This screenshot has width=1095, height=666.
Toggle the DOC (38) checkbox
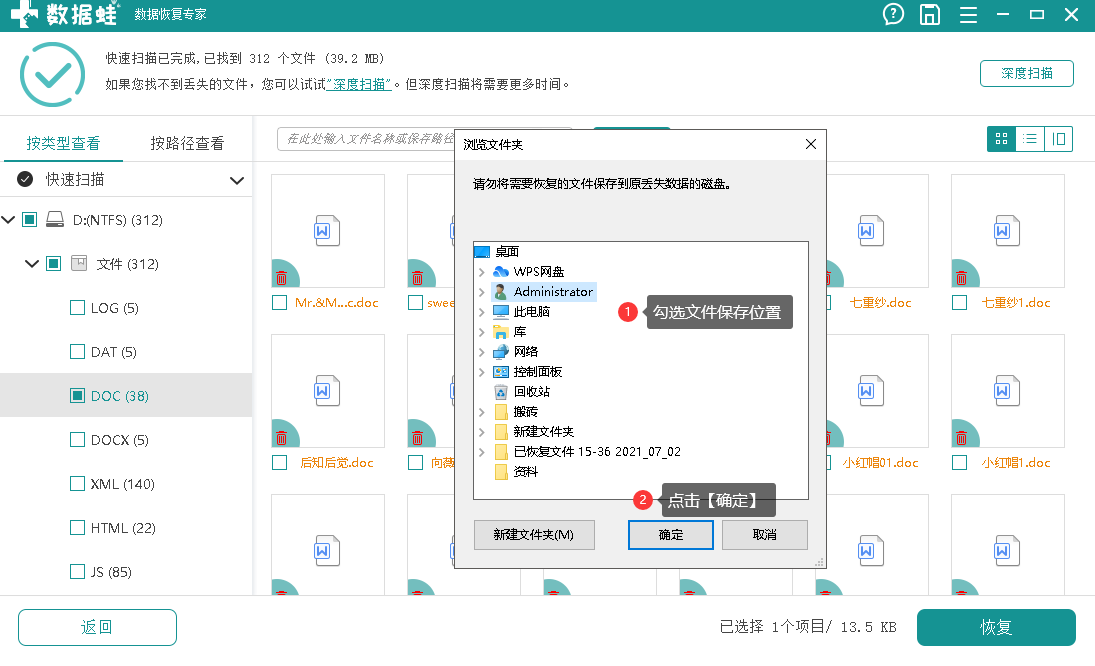click(78, 396)
